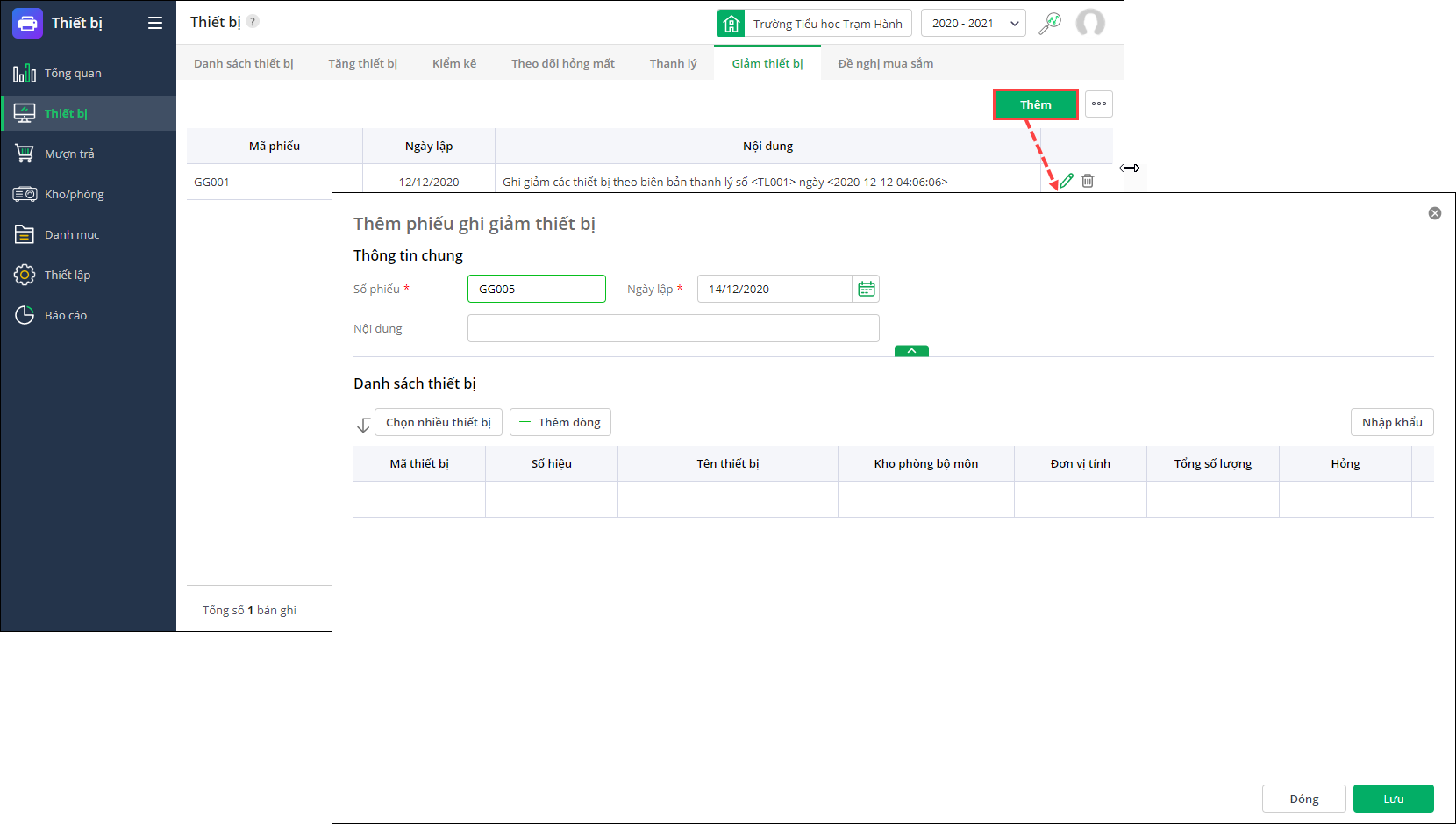Edit record GG001 with pencil icon
1456x824 pixels.
click(x=1067, y=181)
